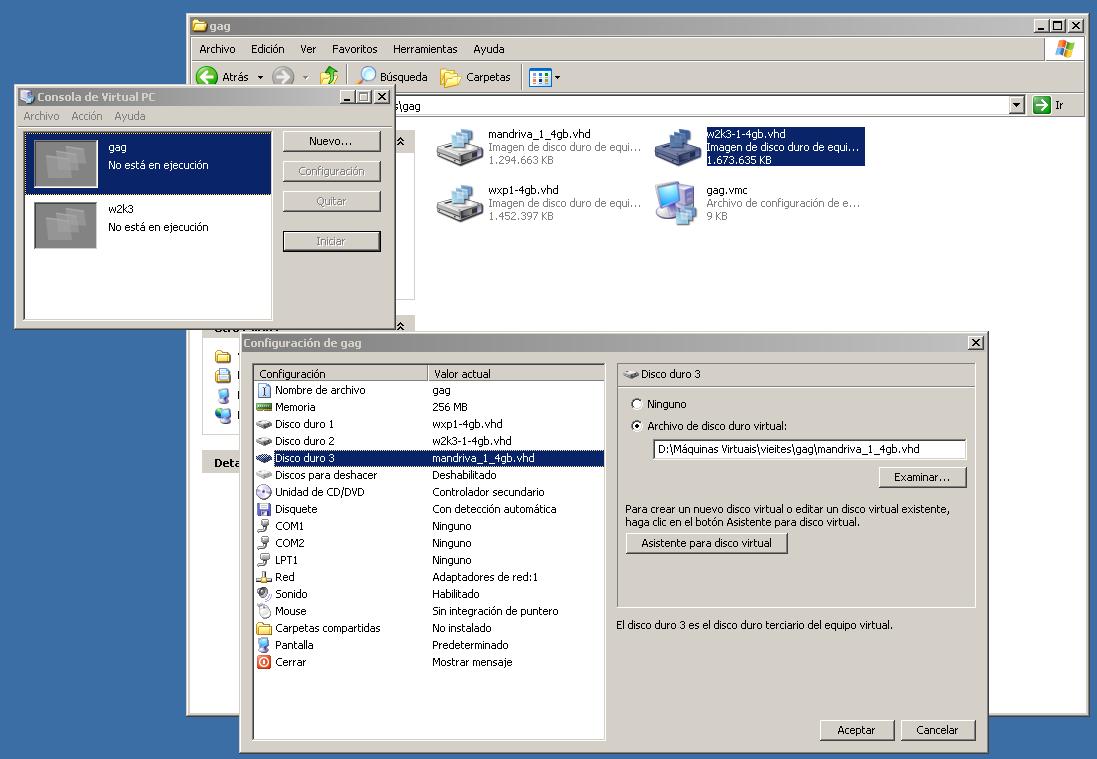Open Herramientas menu in Explorer
The width and height of the screenshot is (1097, 759).
coord(425,49)
